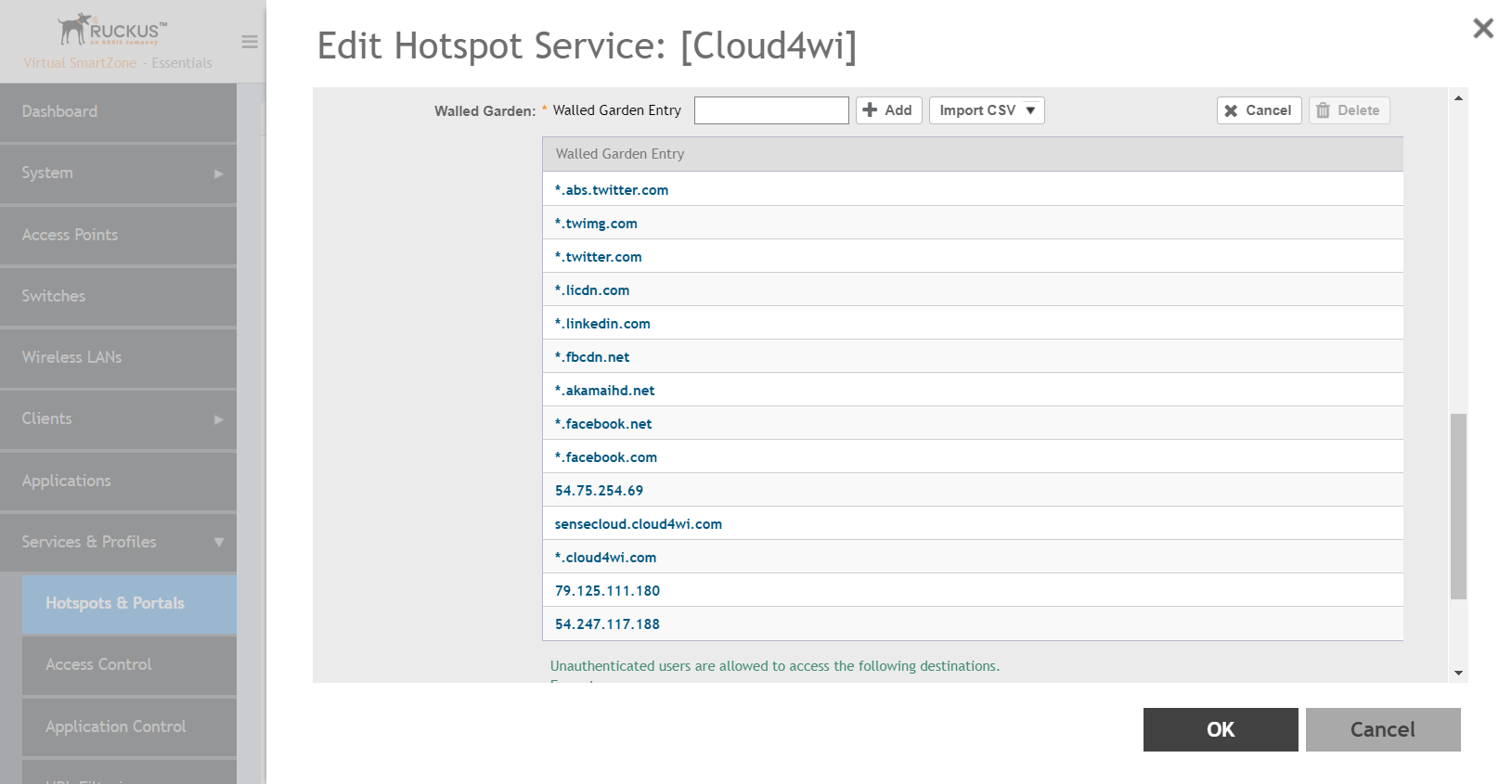The height and width of the screenshot is (784, 1512).
Task: Collapse the Services & Profiles section
Action: (x=219, y=542)
